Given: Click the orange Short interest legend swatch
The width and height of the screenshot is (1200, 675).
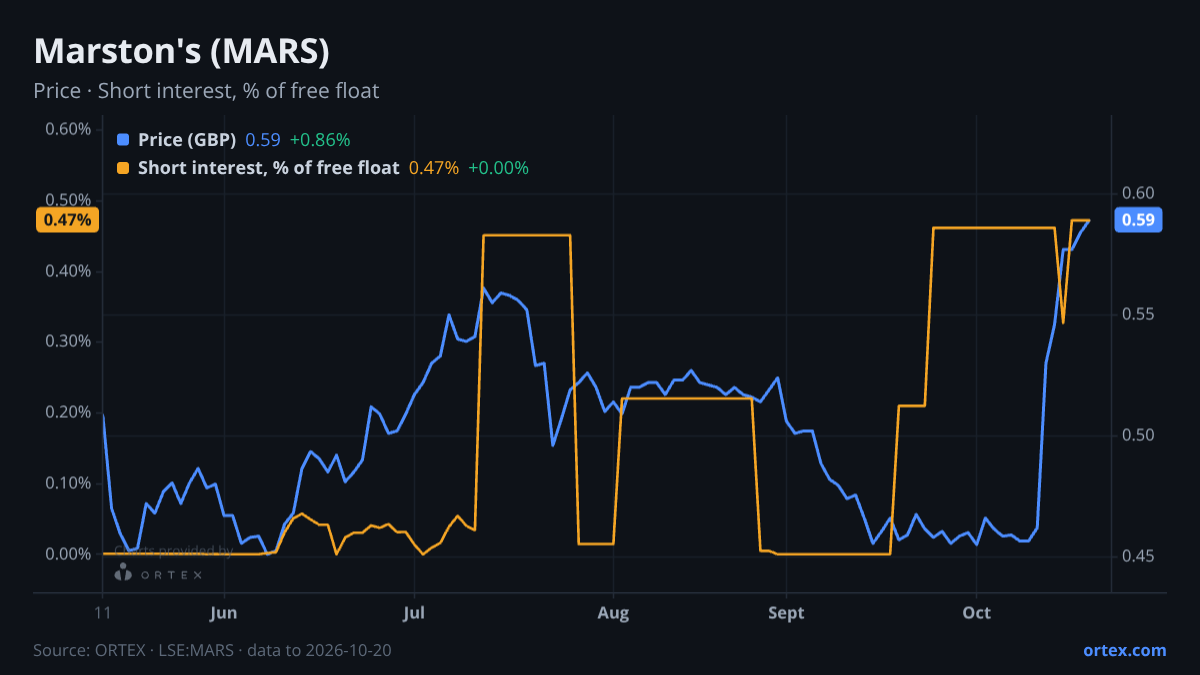Looking at the screenshot, I should (123, 168).
